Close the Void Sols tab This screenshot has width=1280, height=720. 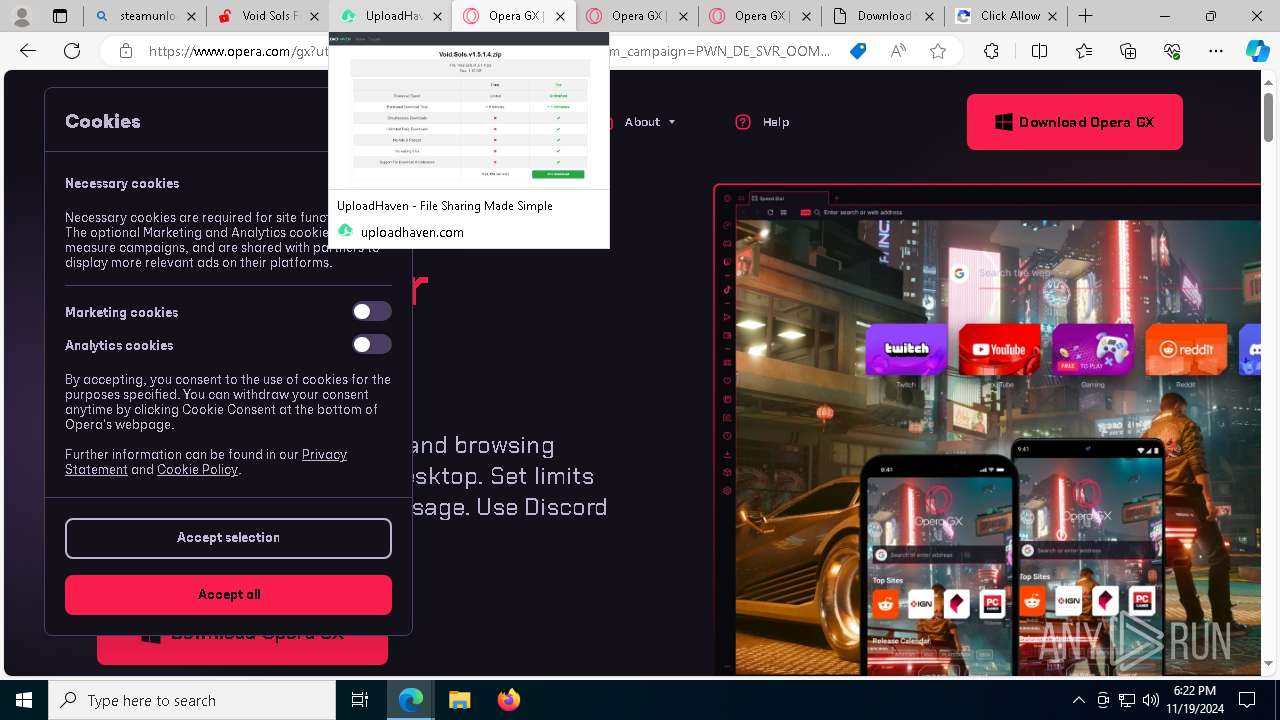[x=315, y=16]
